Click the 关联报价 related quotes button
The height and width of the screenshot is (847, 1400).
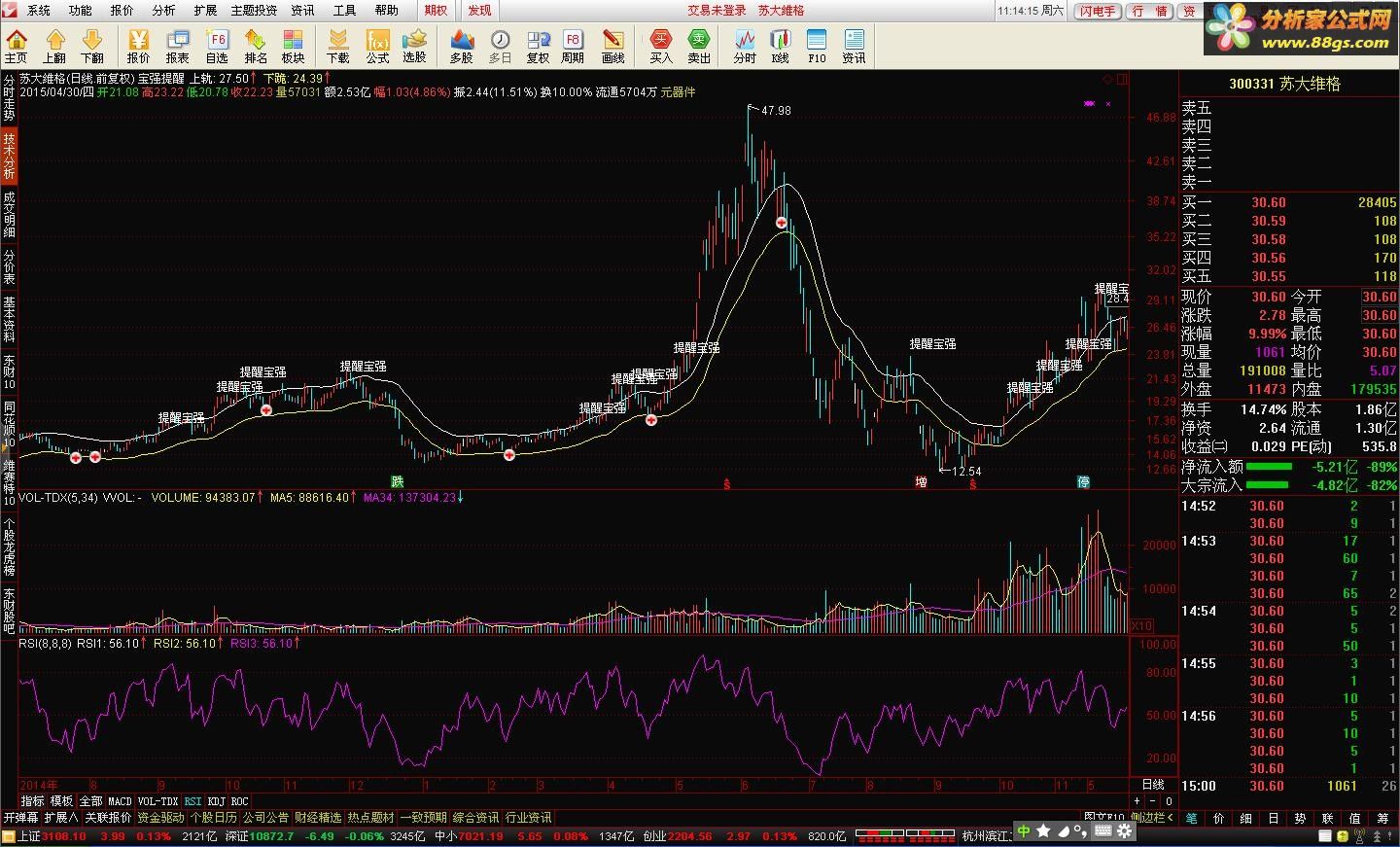click(x=108, y=818)
